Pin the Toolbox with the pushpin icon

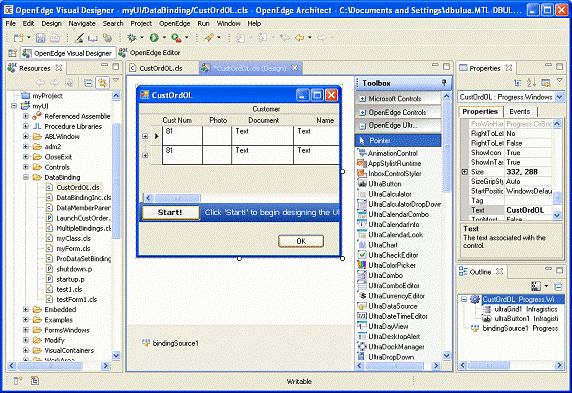point(444,83)
